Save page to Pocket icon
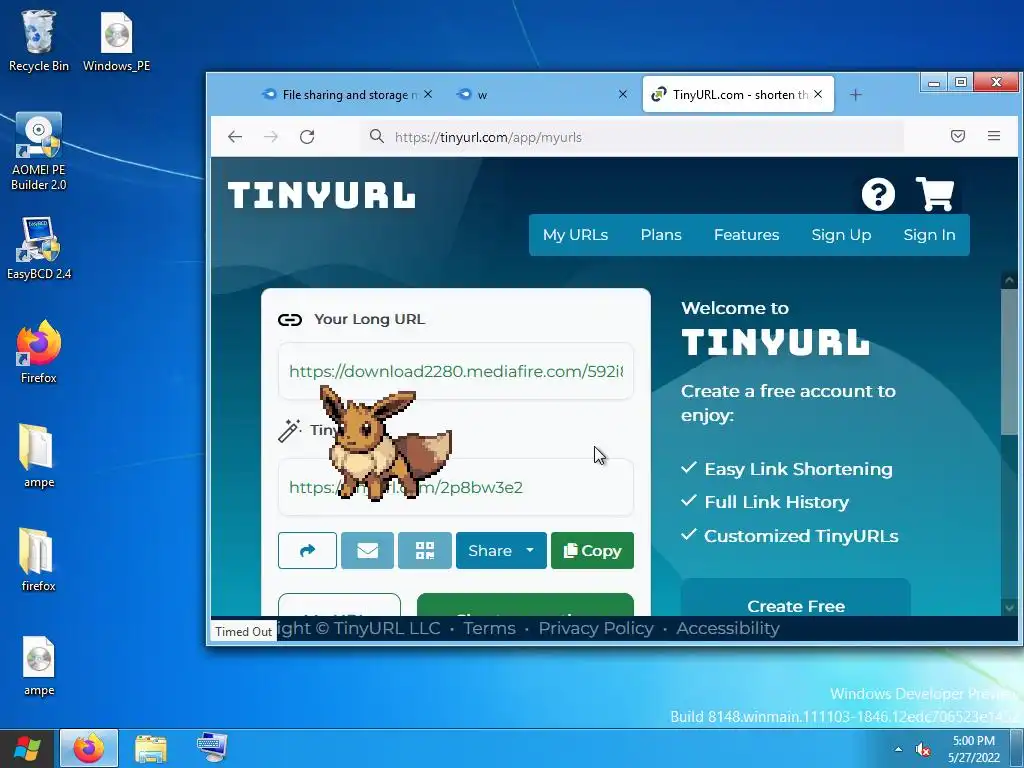Viewport: 1024px width, 768px height. pyautogui.click(x=957, y=136)
